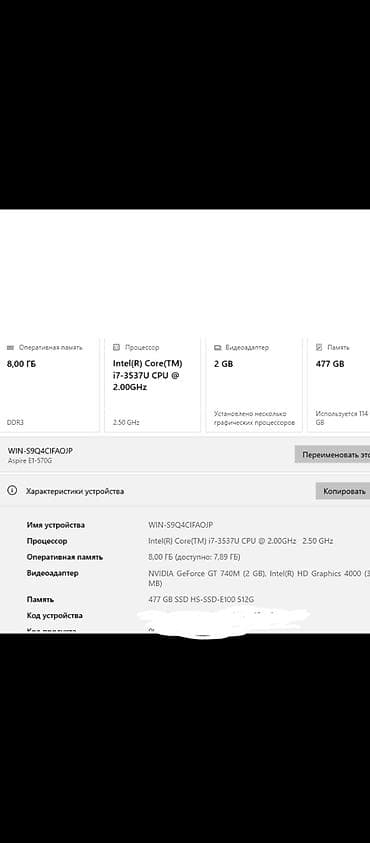Select the Установлено несколько графических процессоров note

point(254,418)
